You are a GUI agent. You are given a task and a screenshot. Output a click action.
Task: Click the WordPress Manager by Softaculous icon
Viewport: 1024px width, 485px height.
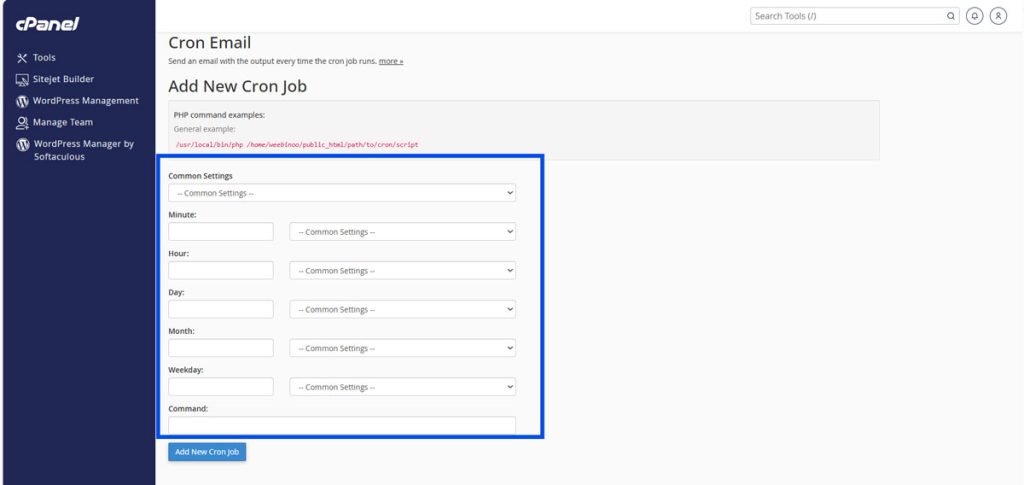pos(22,144)
